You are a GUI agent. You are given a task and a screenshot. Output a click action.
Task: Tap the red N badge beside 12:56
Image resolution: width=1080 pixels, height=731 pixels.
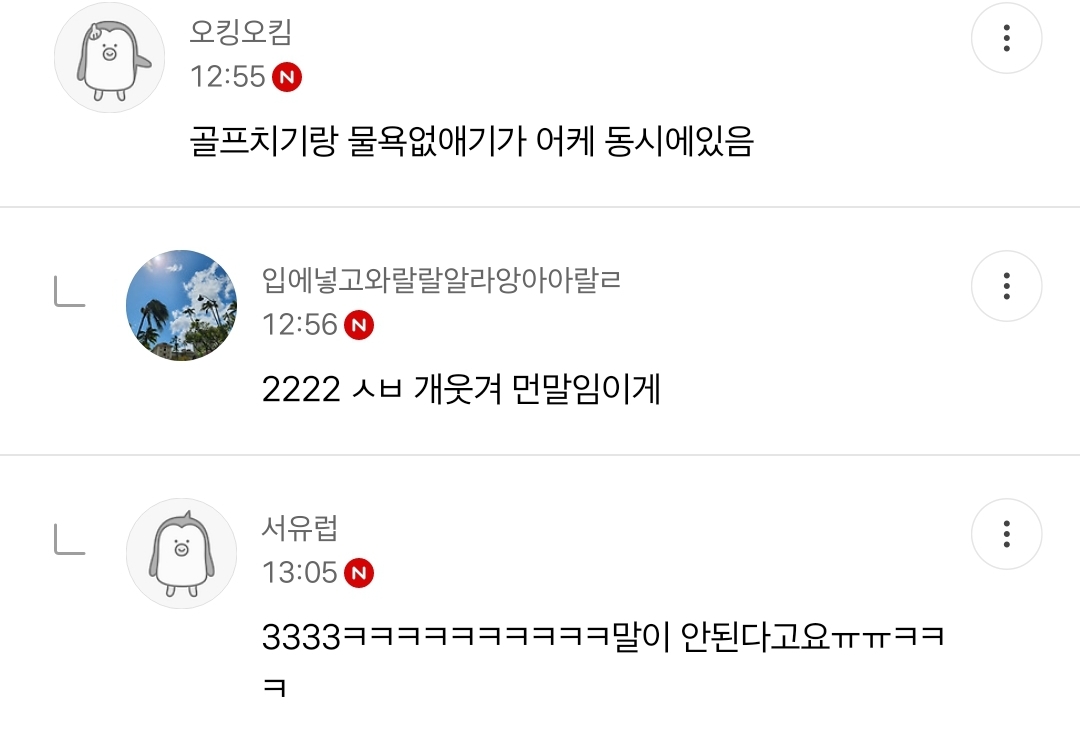pyautogui.click(x=359, y=325)
